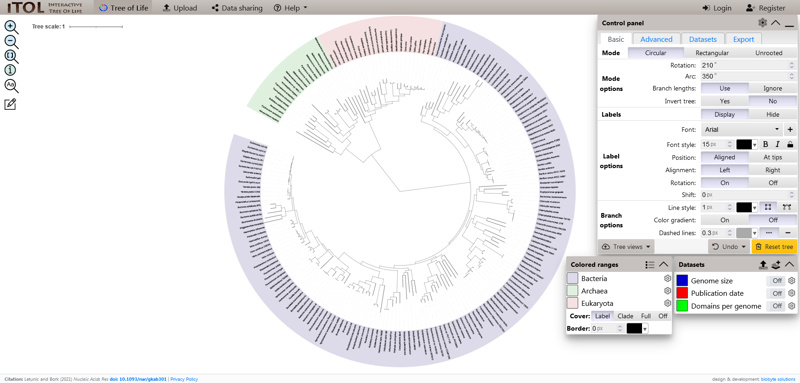Fit the tree to screen
Viewport: 800px width, 383px height.
11,56
